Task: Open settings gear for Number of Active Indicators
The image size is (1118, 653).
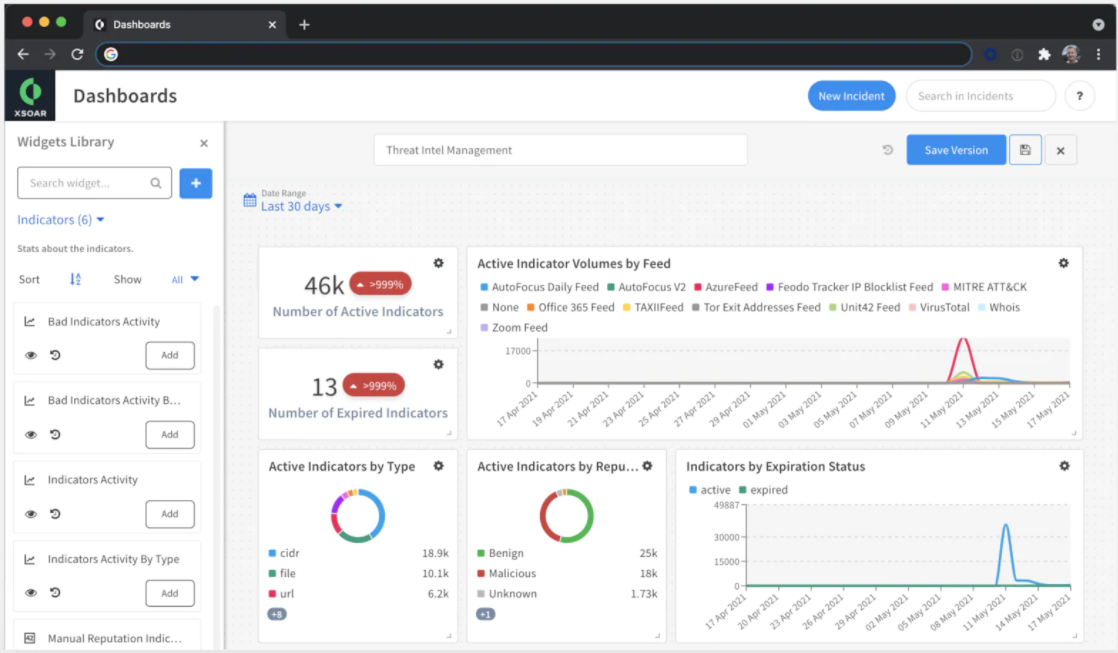Action: pyautogui.click(x=439, y=263)
